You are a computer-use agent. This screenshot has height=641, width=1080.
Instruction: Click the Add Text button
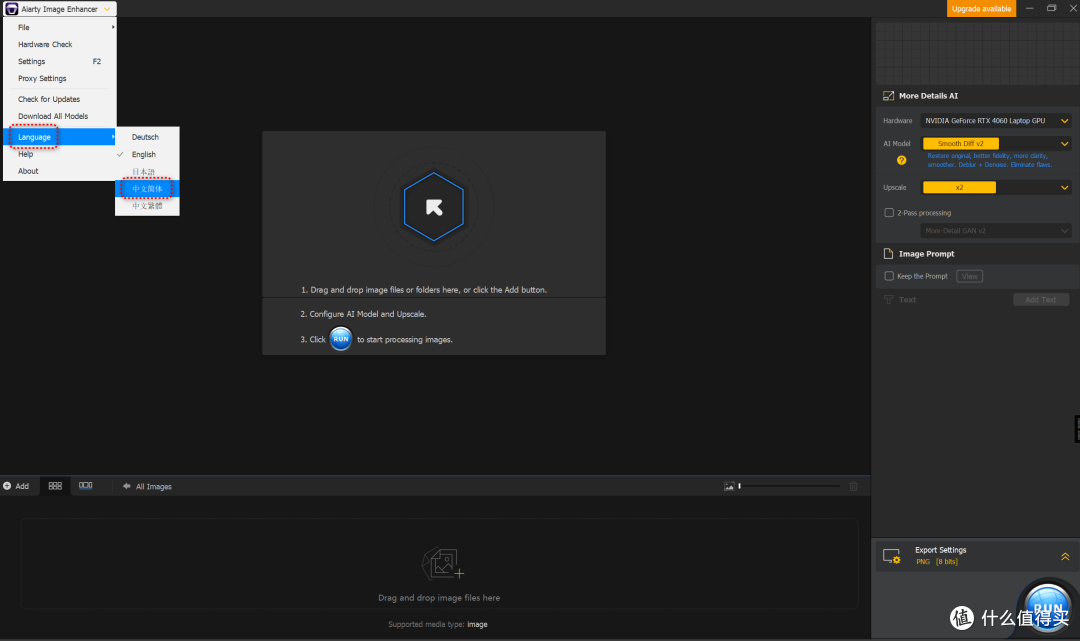tap(1041, 300)
